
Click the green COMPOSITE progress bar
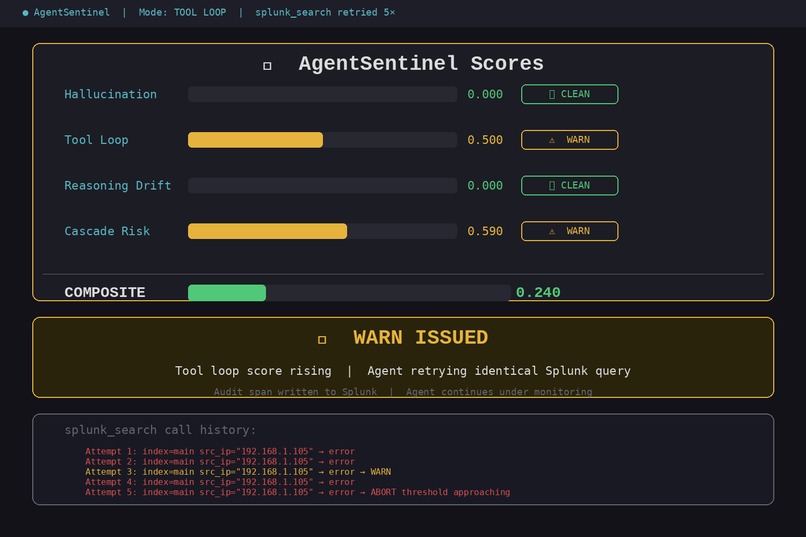227,292
